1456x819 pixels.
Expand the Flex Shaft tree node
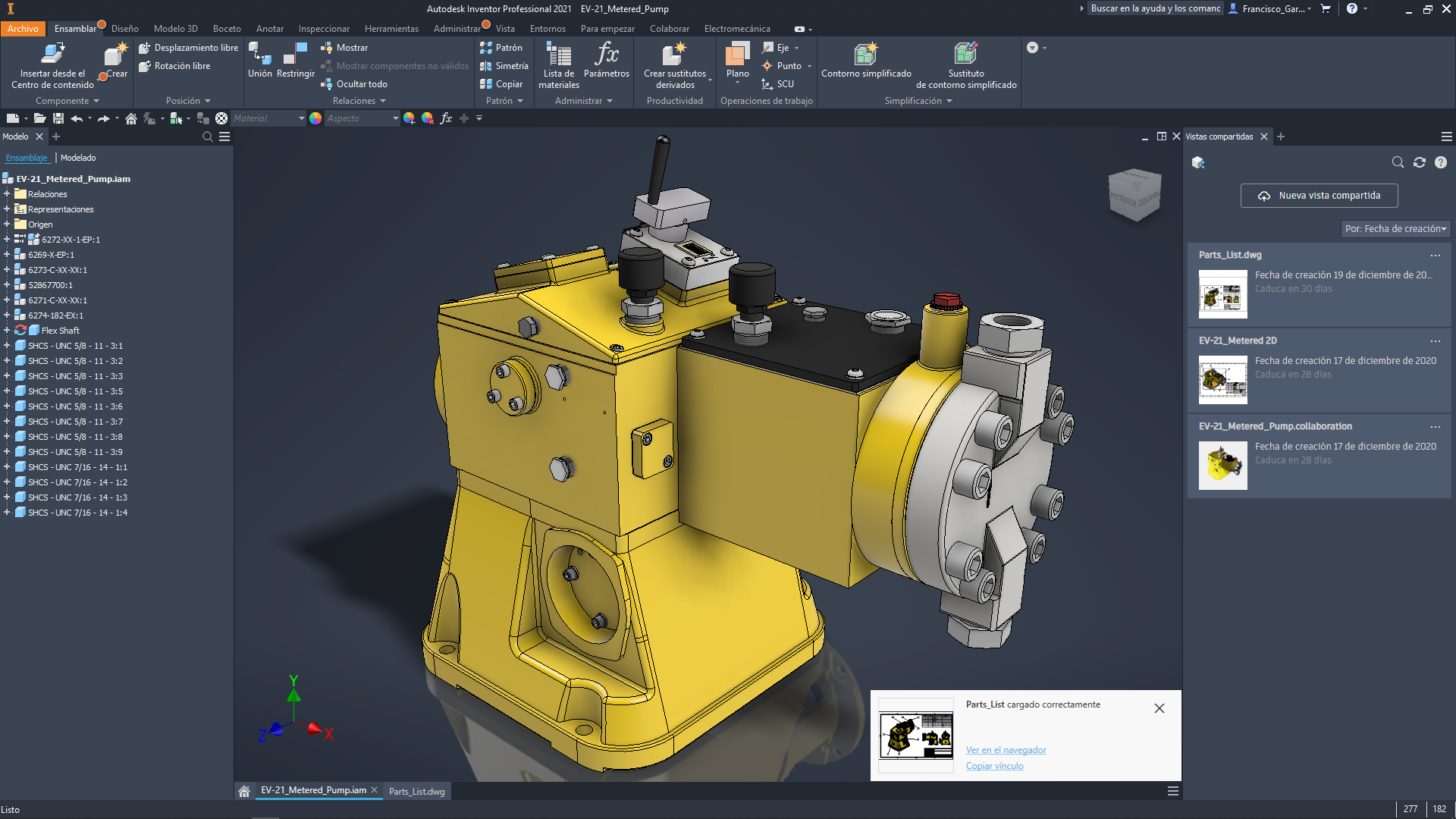(x=7, y=330)
